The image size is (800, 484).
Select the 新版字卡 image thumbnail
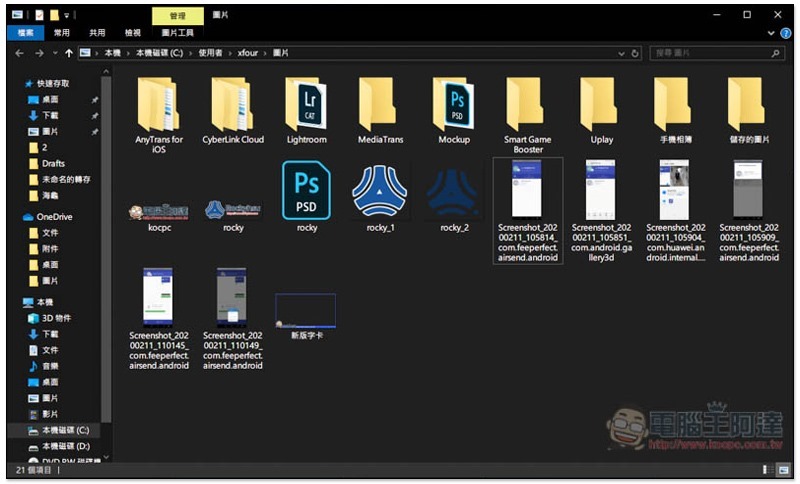306,312
